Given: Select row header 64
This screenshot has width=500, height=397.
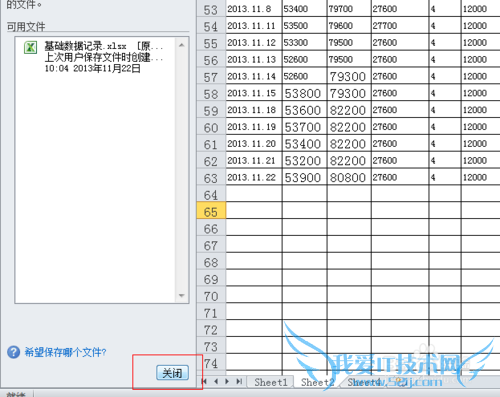Looking at the screenshot, I should [211, 194].
